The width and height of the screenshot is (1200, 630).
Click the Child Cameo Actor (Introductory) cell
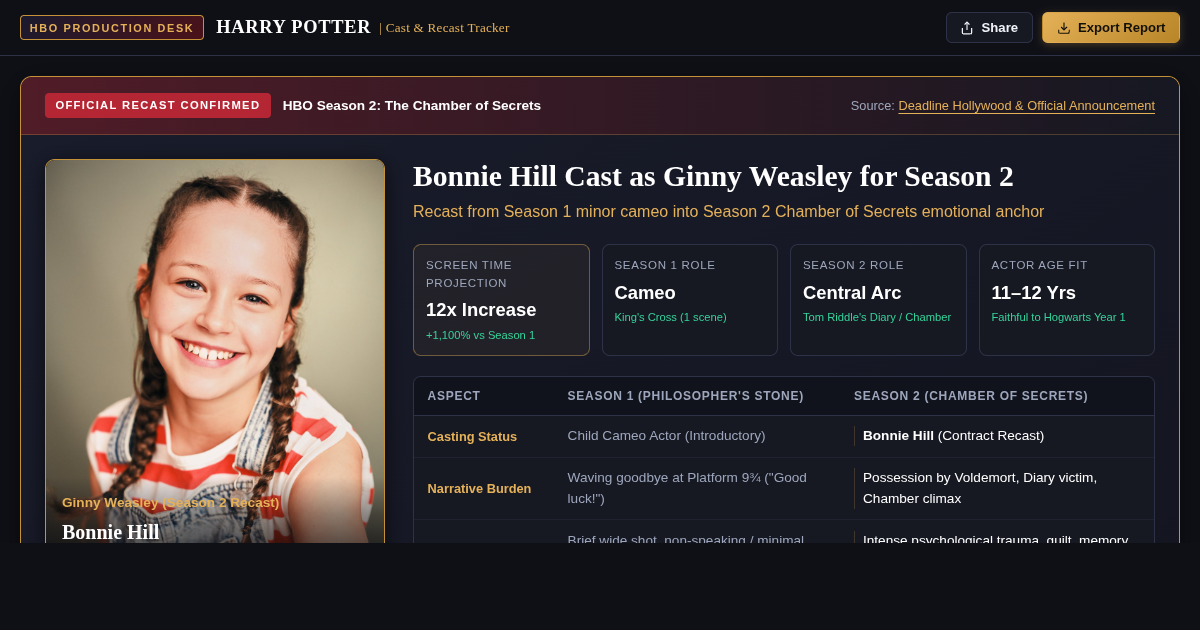pos(667,435)
